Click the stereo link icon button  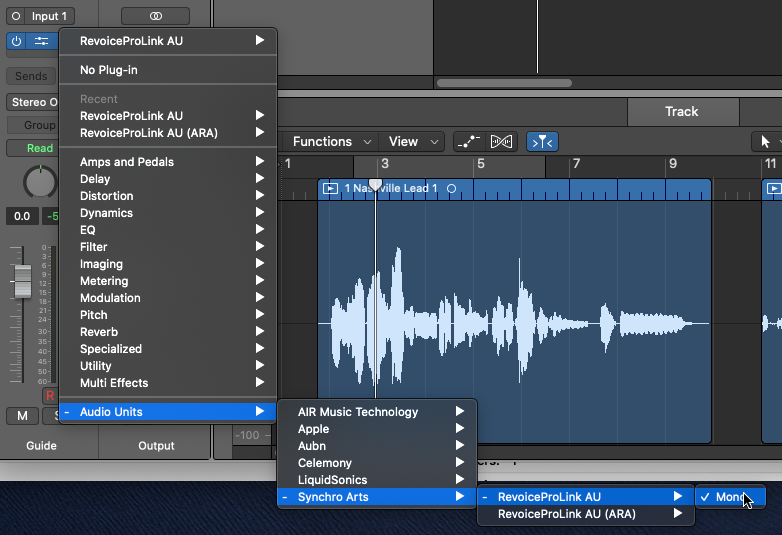(x=155, y=16)
